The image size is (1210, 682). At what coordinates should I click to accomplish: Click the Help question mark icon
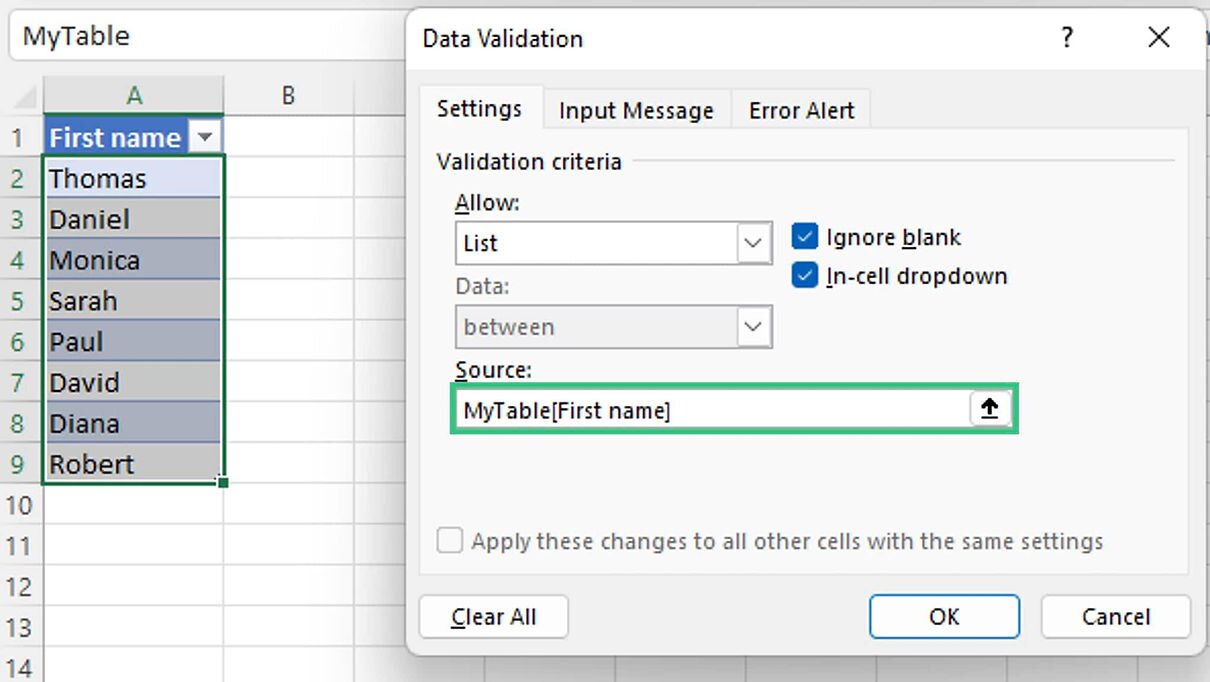[1068, 38]
